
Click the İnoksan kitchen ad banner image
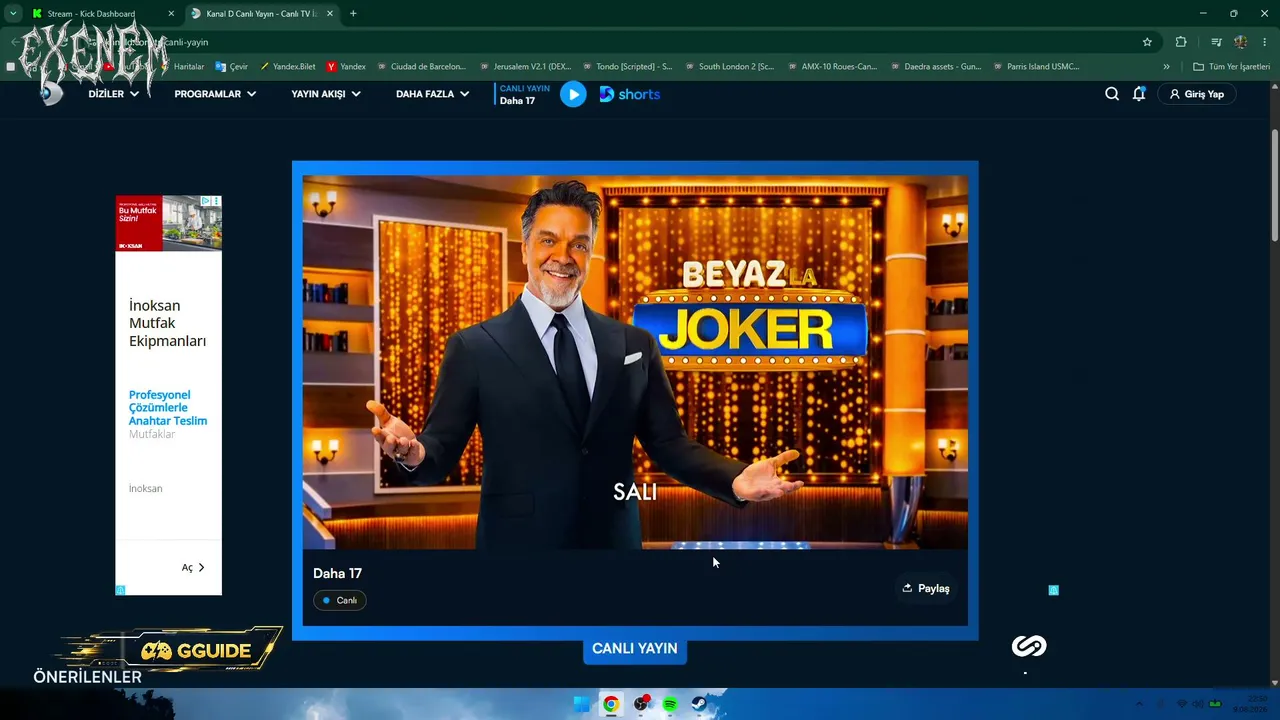point(168,223)
